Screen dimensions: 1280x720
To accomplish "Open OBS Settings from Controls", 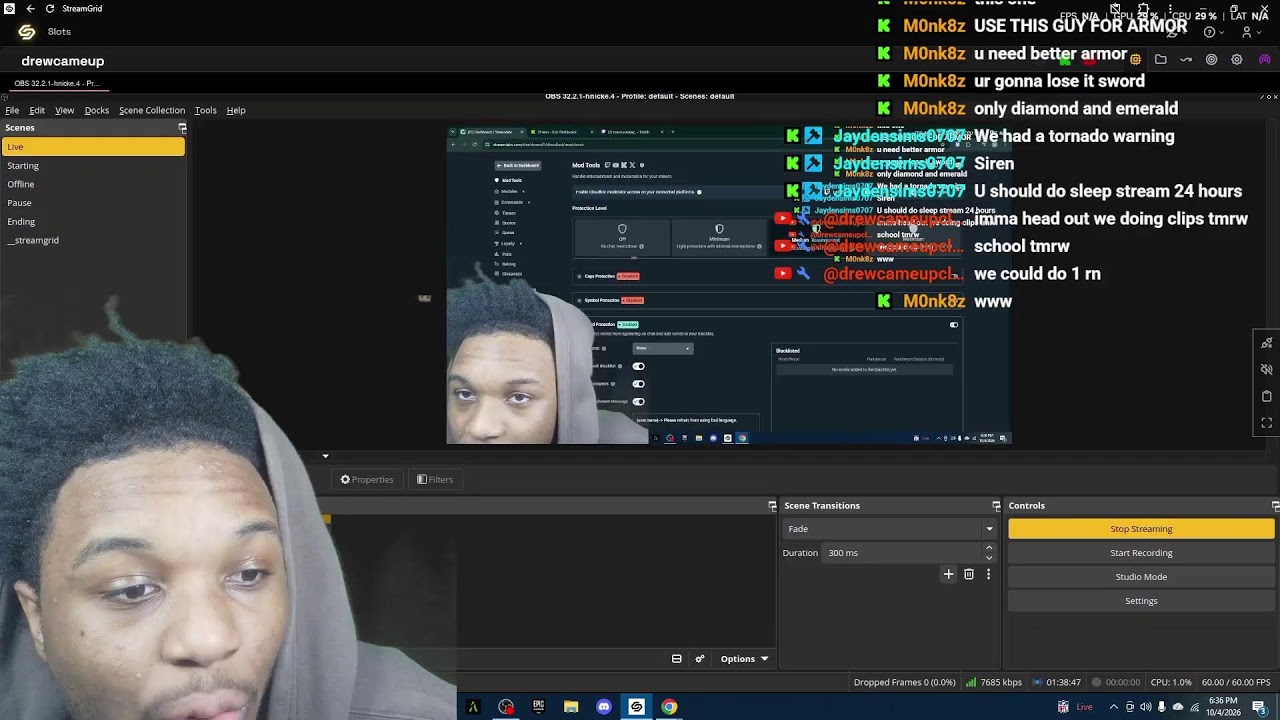I will click(1141, 601).
